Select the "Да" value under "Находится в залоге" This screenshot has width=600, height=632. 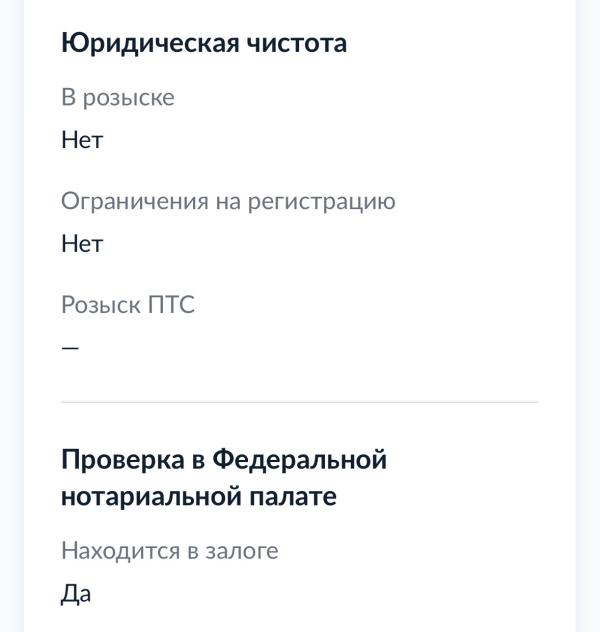(76, 593)
